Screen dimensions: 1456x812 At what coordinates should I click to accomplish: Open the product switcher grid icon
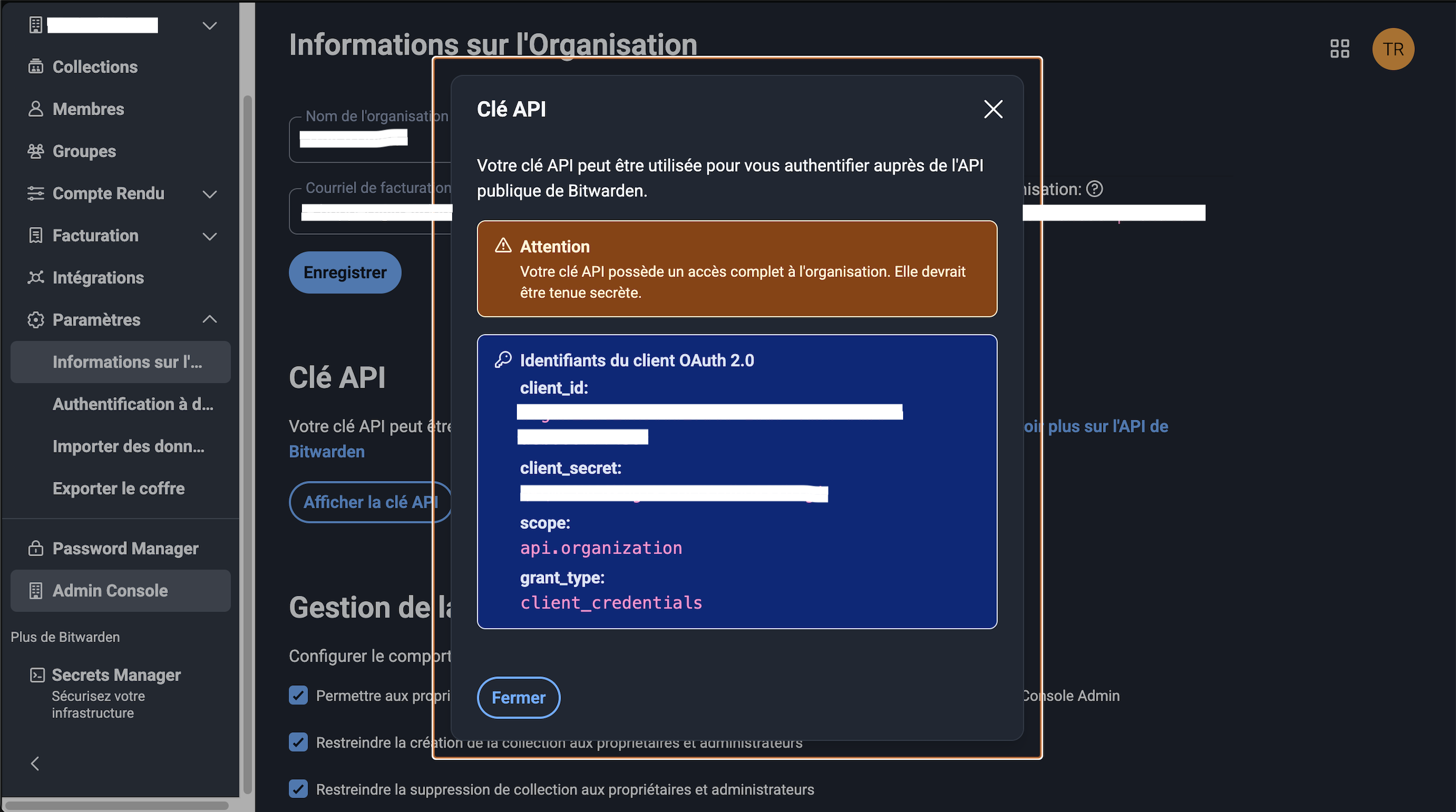(1340, 49)
